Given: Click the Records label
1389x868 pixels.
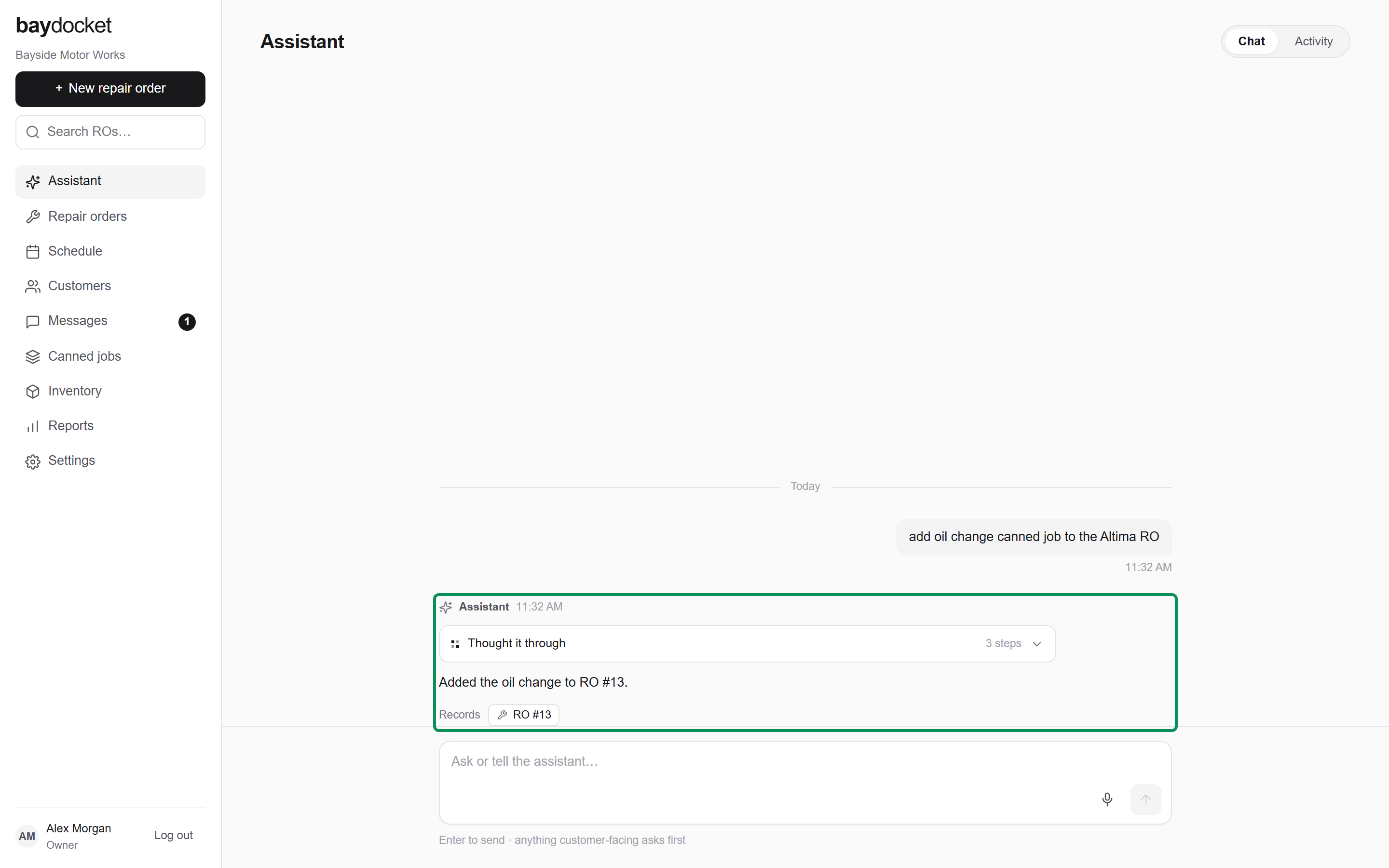Looking at the screenshot, I should (459, 715).
